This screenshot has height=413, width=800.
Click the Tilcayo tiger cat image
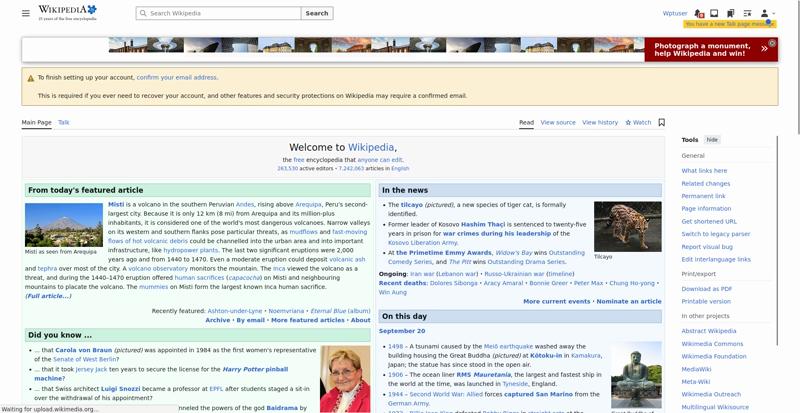pyautogui.click(x=628, y=226)
